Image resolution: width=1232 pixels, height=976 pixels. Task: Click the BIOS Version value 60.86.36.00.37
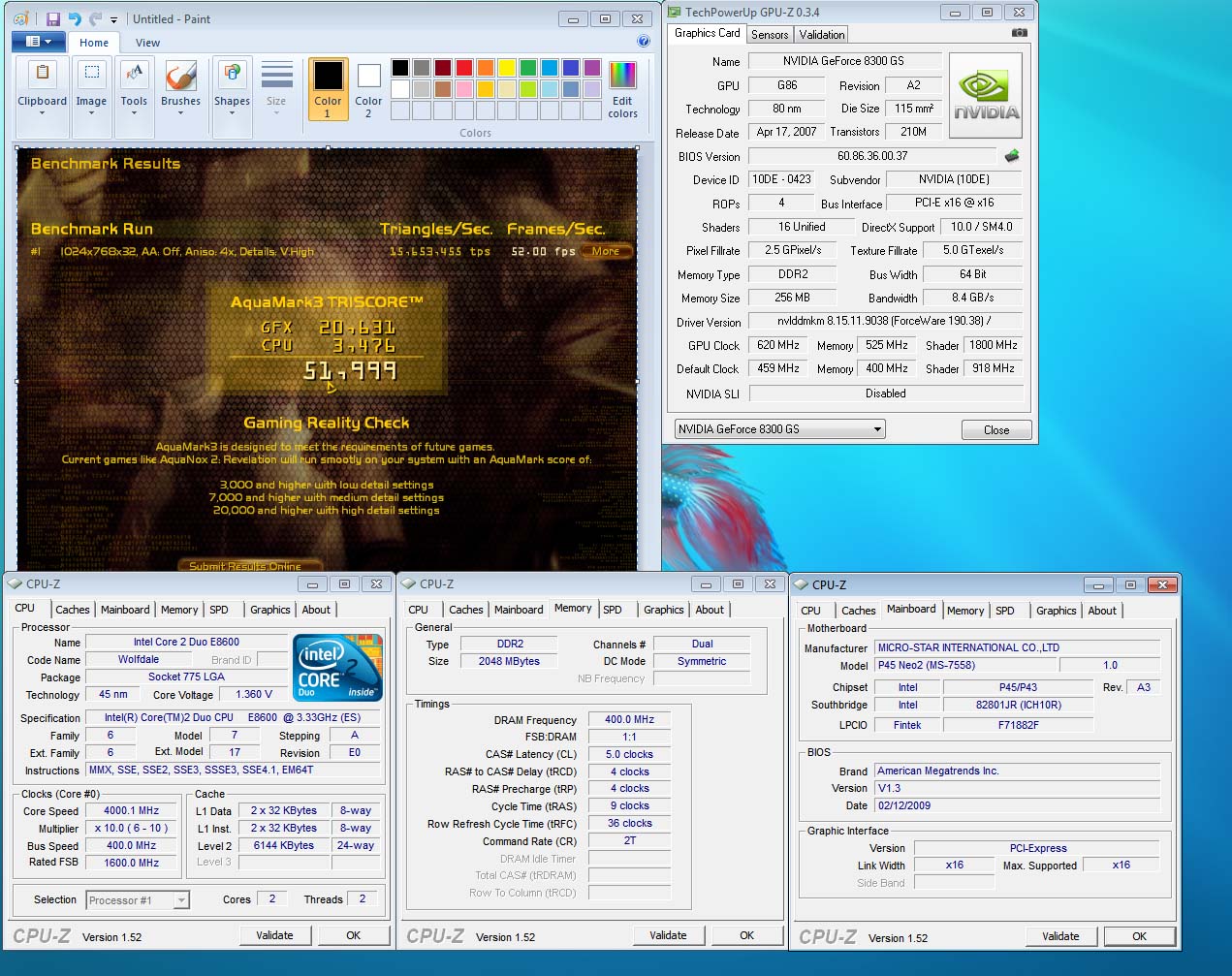pyautogui.click(x=872, y=156)
